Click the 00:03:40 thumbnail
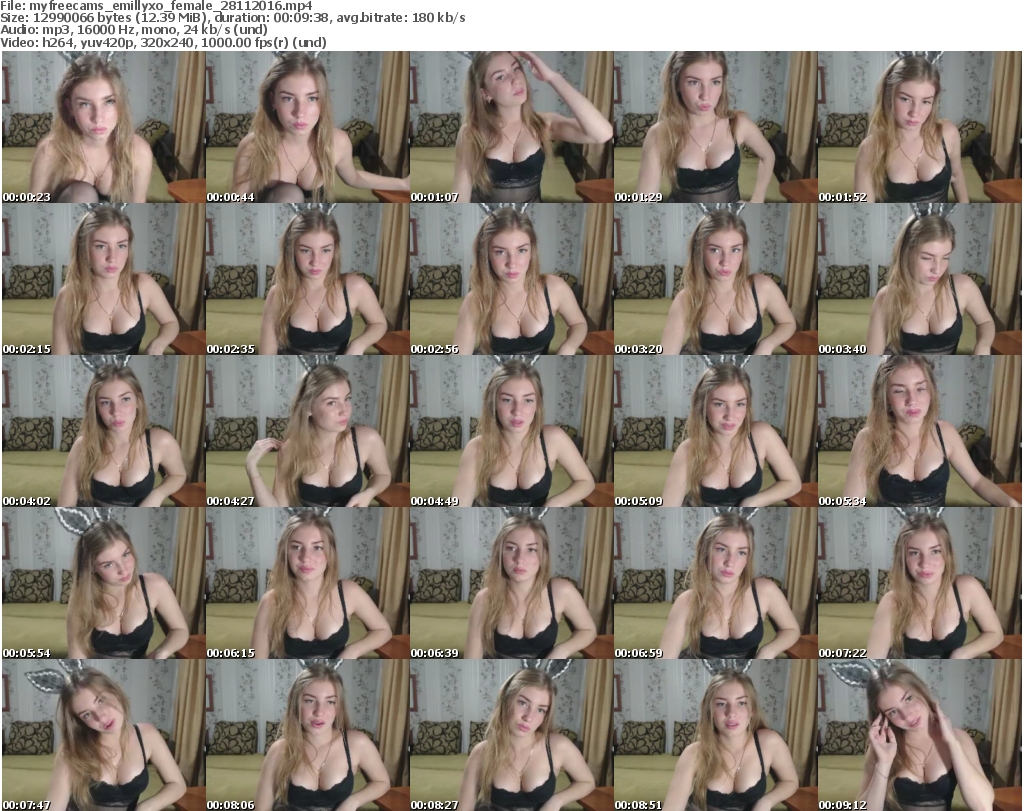This screenshot has width=1024, height=811. (920, 279)
